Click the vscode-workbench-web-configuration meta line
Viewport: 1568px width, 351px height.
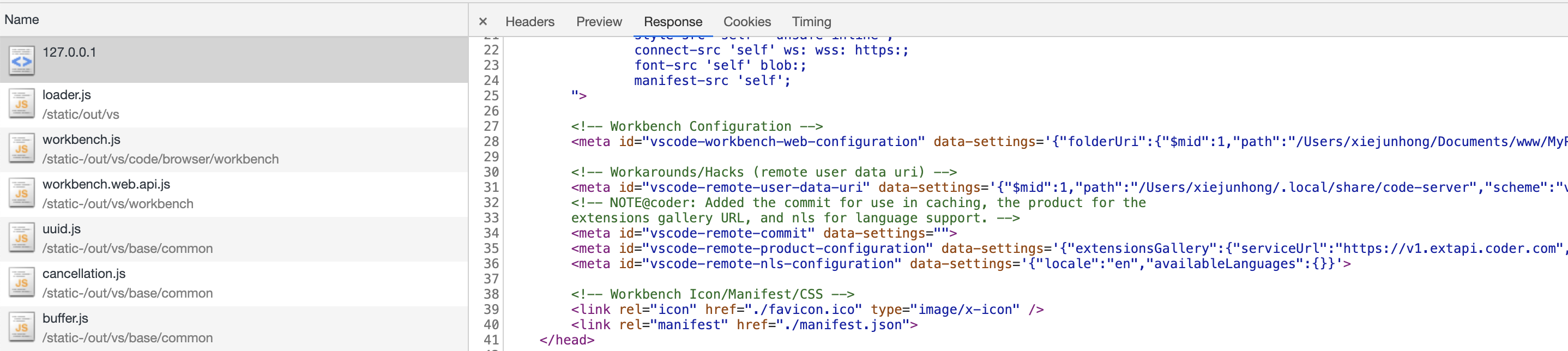point(1070,142)
